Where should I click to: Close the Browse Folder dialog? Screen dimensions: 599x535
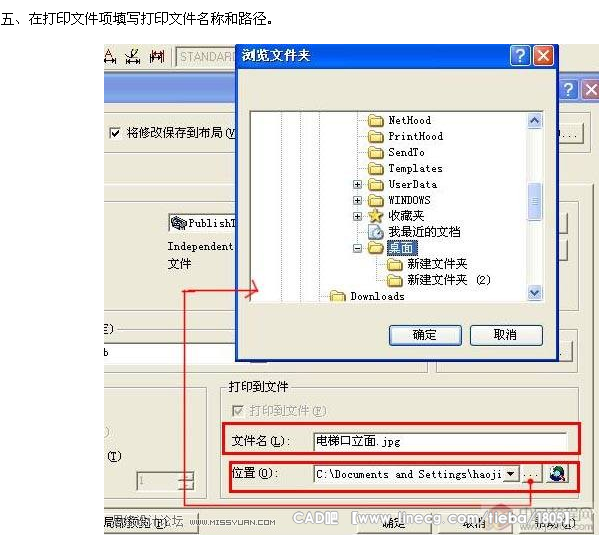(543, 56)
